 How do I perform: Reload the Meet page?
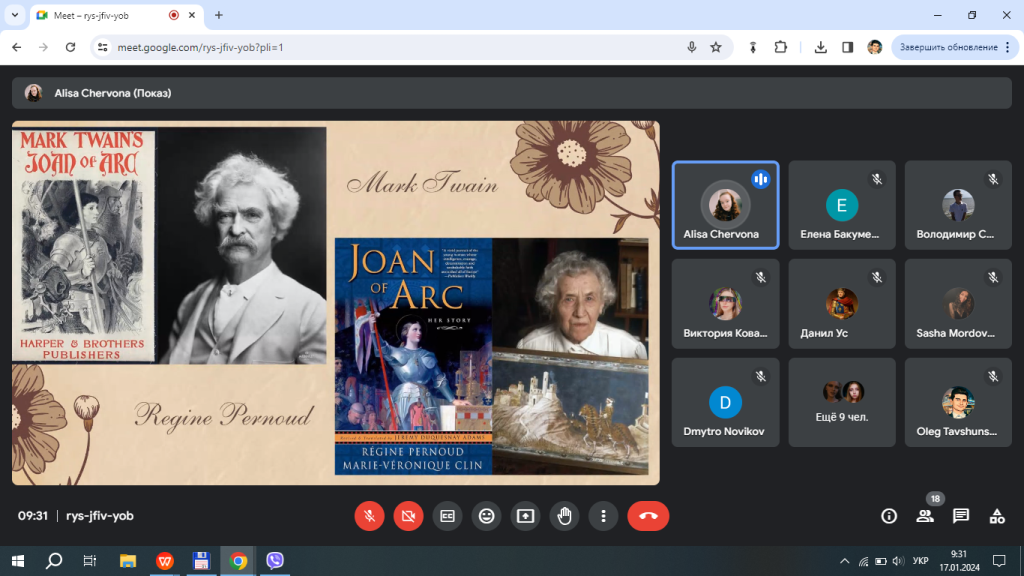[71, 47]
